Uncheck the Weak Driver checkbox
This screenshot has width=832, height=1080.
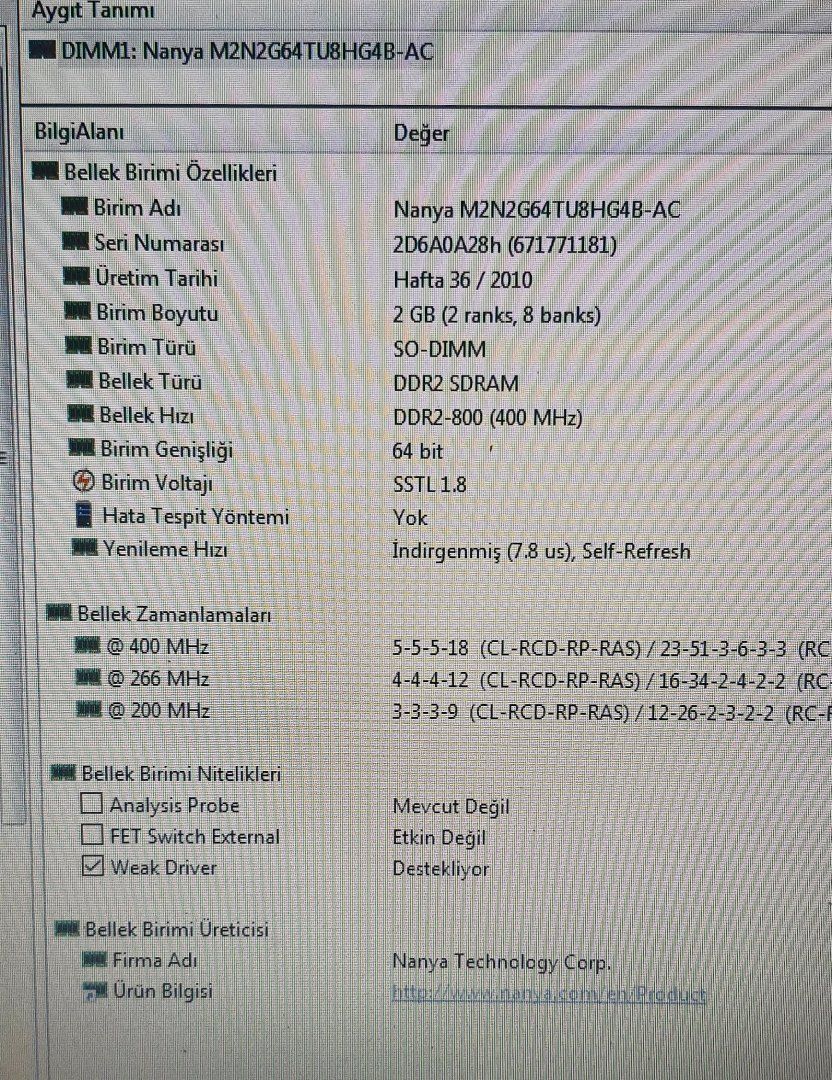(93, 866)
